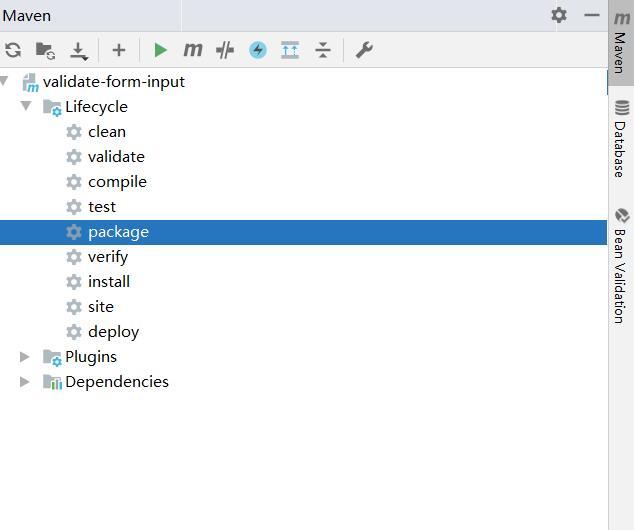
Task: Click the Dependencies folder icon
Action: click(53, 382)
